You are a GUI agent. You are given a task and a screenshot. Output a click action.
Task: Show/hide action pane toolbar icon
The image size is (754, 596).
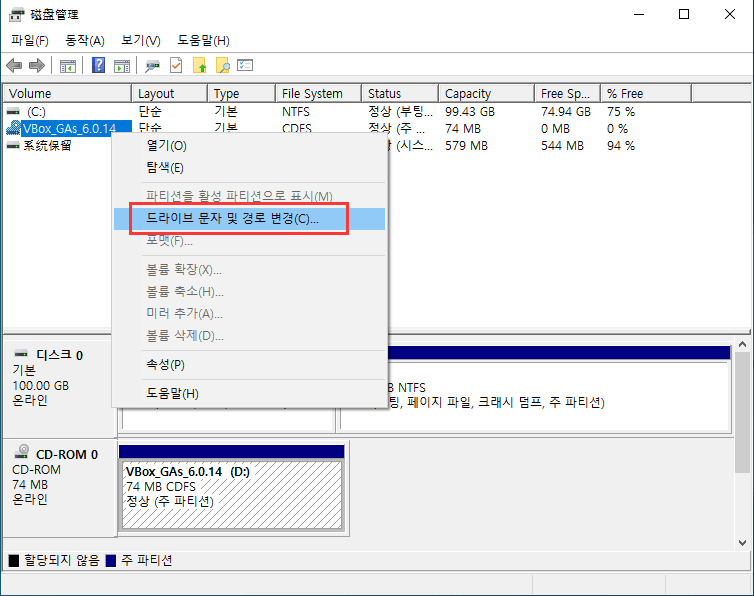(122, 65)
